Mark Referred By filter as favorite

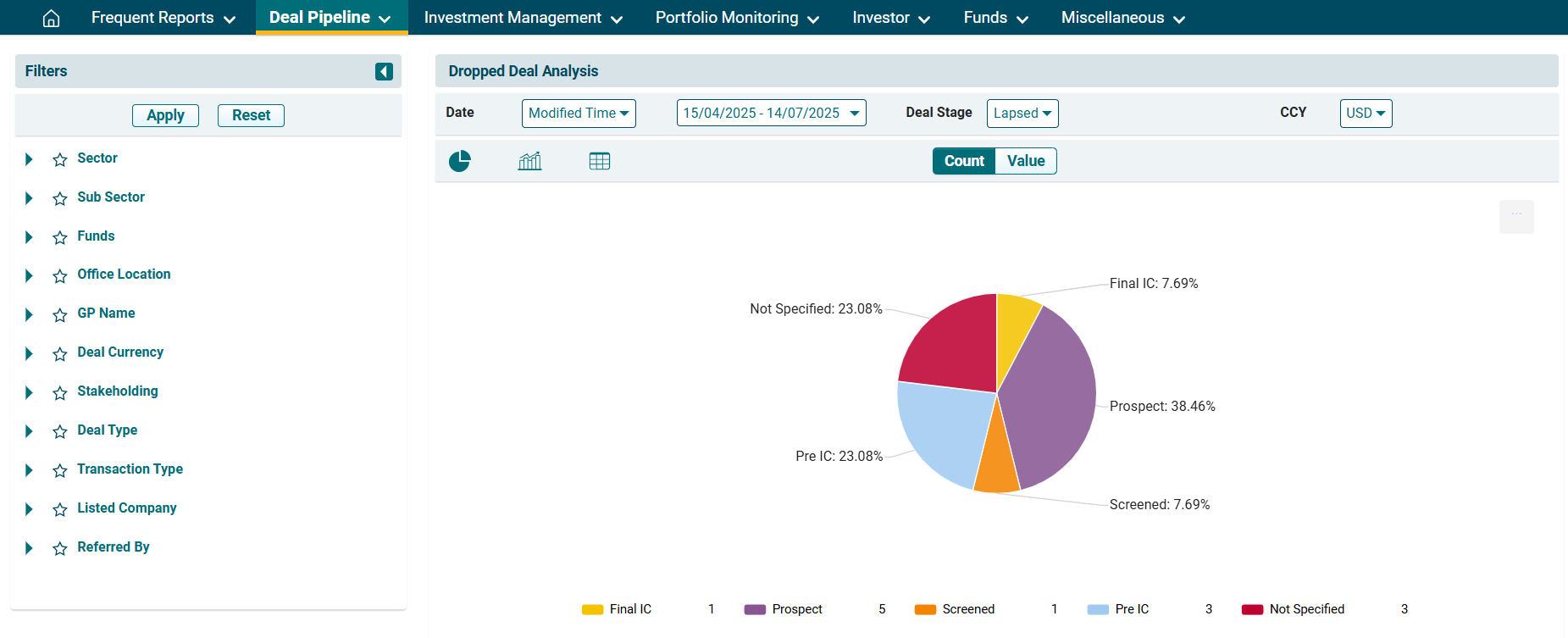pyautogui.click(x=60, y=548)
